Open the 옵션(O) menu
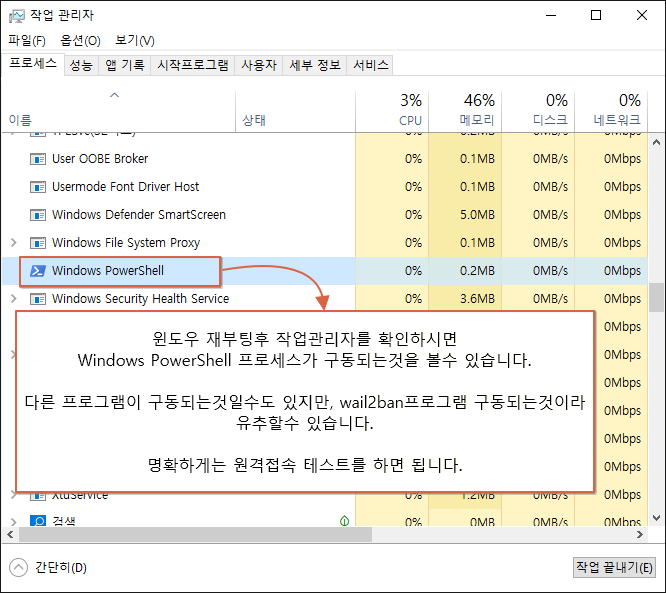Viewport: 666px width, 593px height. [x=80, y=41]
